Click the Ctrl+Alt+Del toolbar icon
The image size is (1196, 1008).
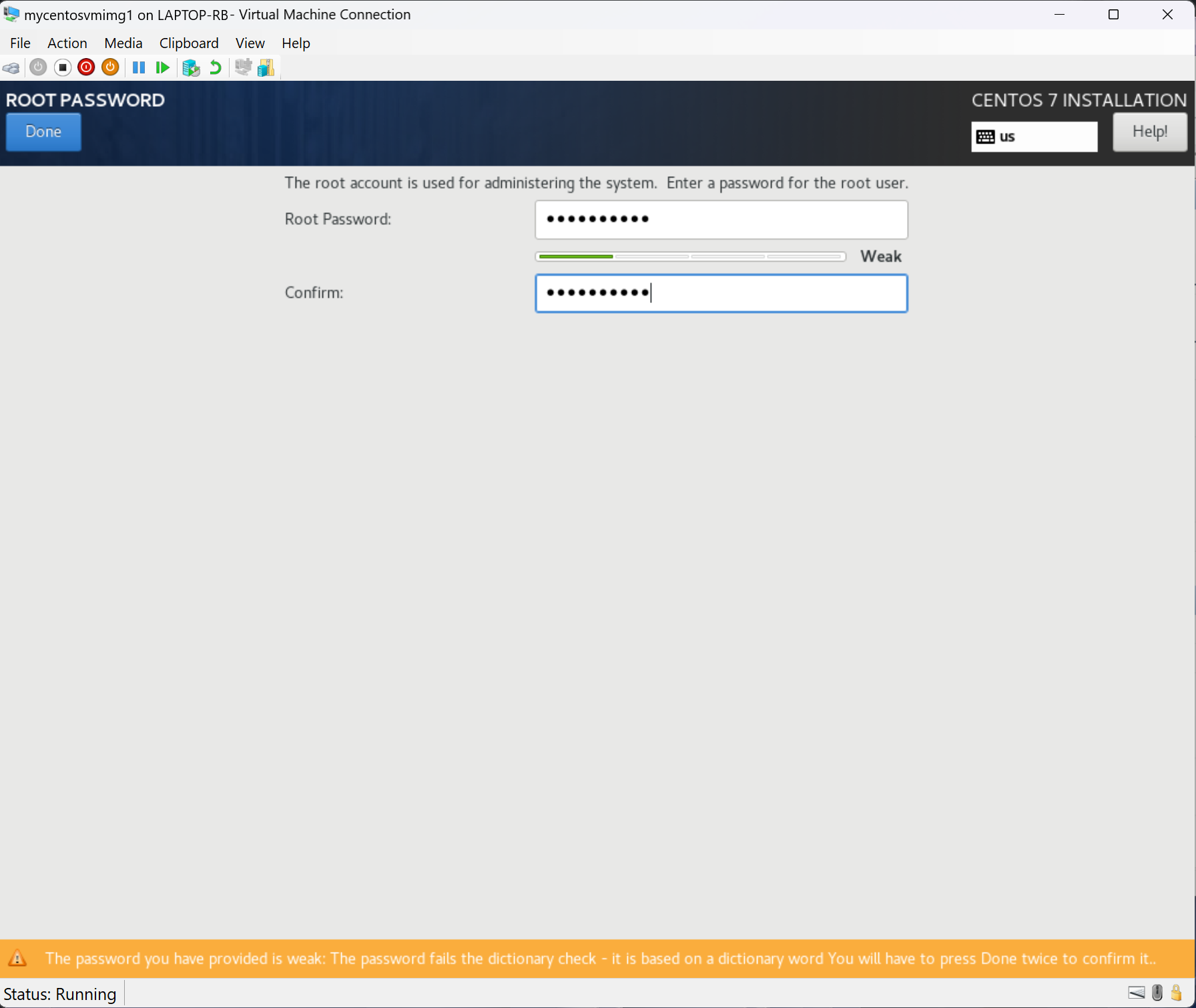click(x=11, y=68)
